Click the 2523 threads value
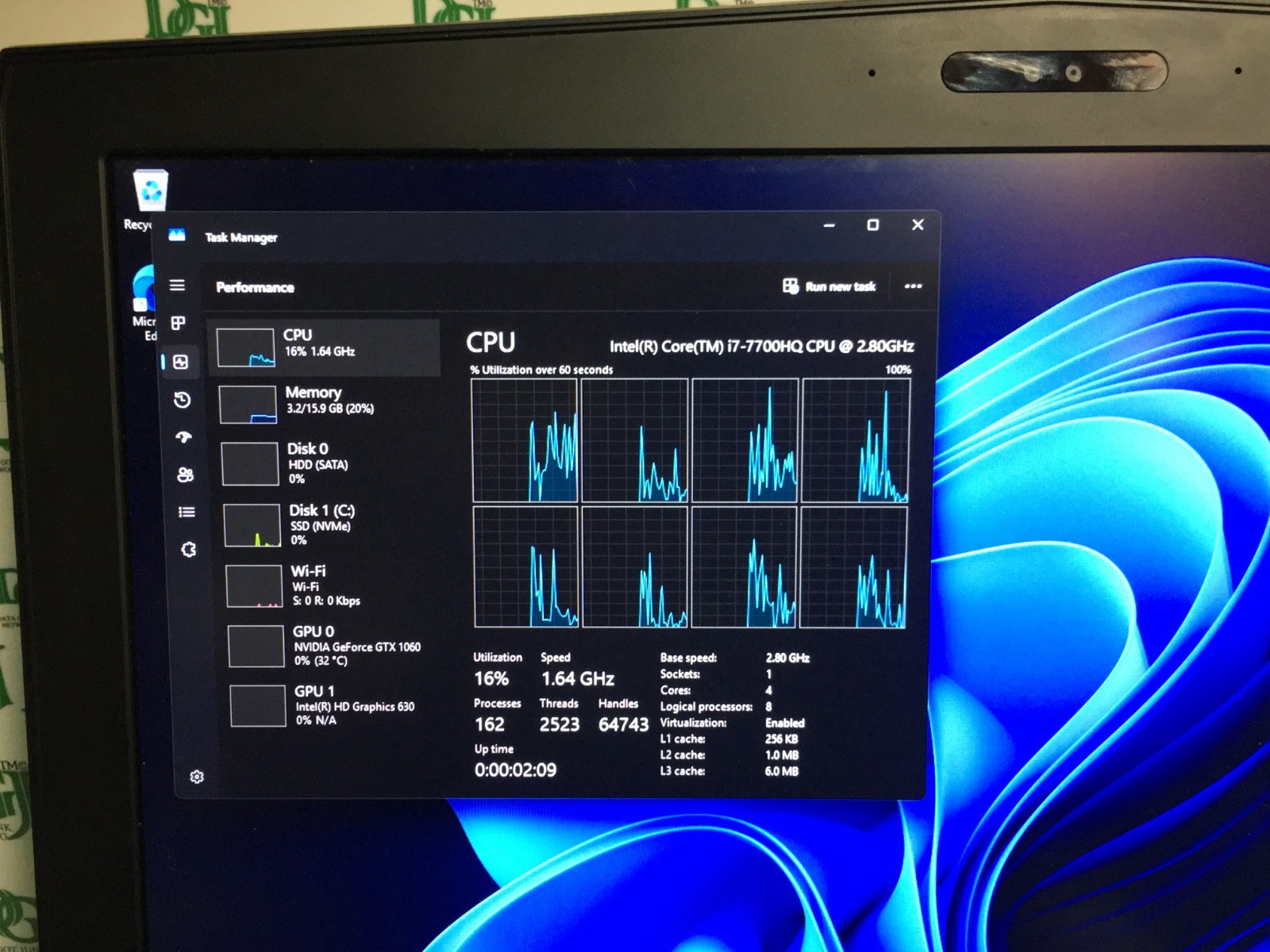1270x952 pixels. 560,724
